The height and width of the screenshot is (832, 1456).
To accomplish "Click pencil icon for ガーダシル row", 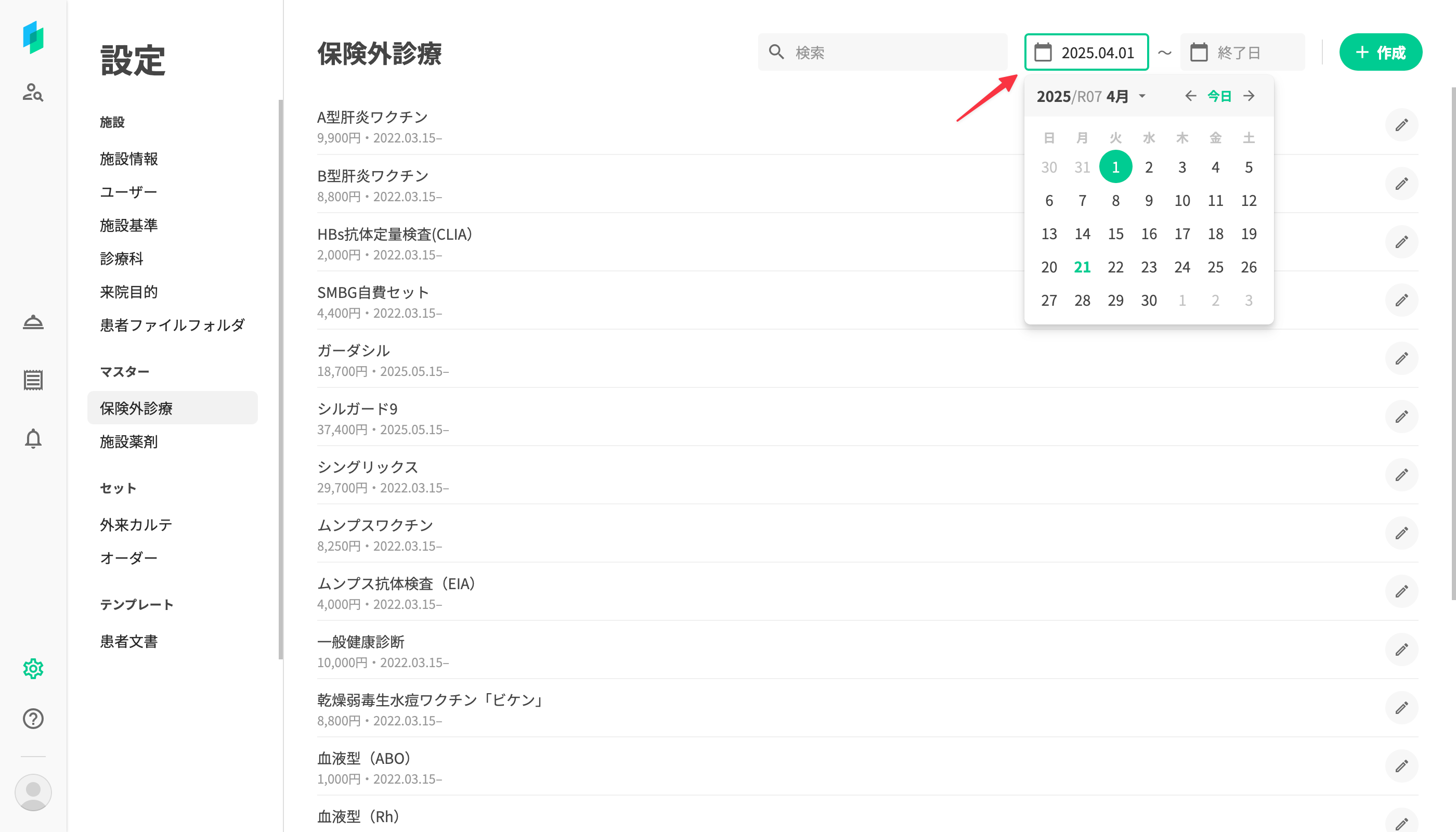I will (1401, 358).
